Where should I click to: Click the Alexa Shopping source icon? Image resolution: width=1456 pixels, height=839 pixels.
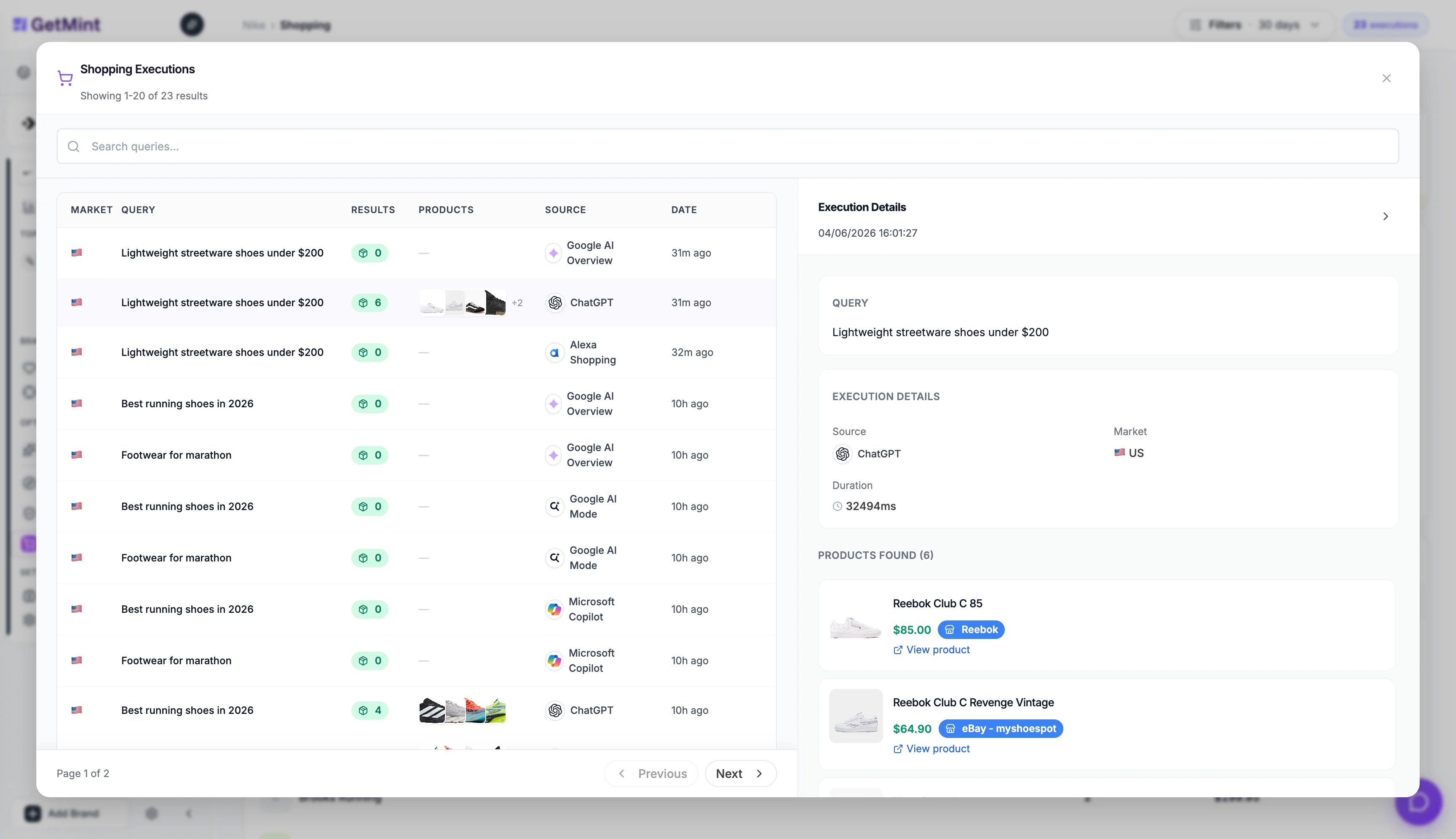pos(554,352)
